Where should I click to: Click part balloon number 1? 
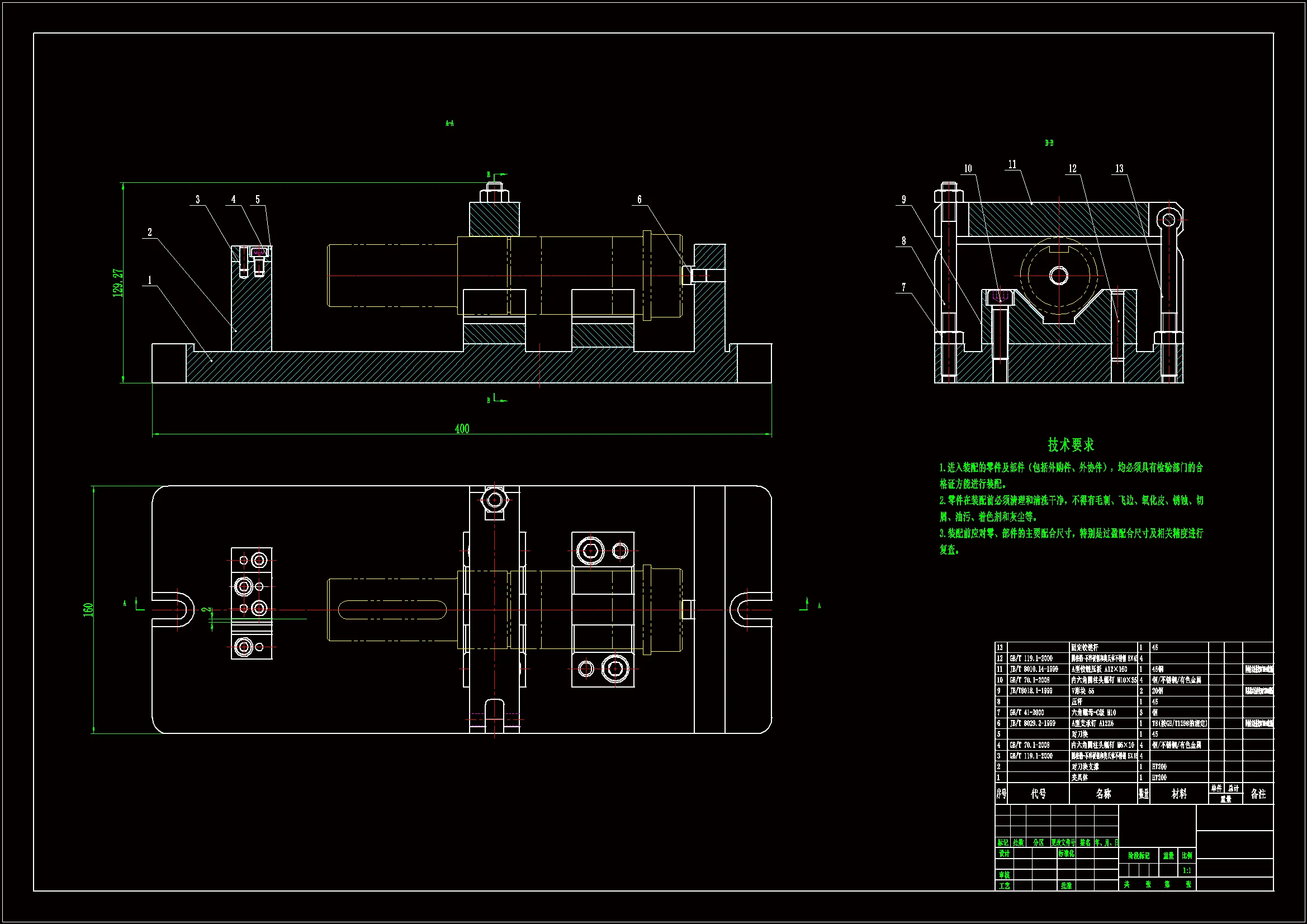pyautogui.click(x=150, y=280)
